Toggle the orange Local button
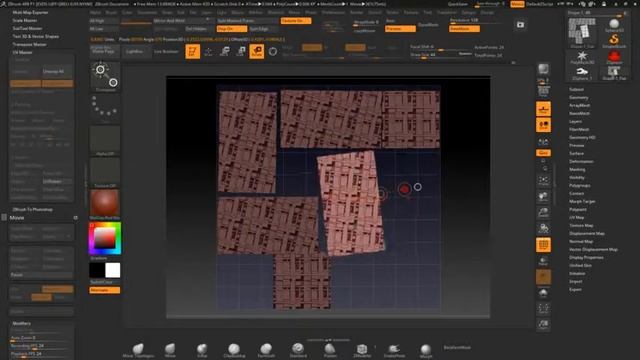Image resolution: width=640 pixels, height=360 pixels. click(543, 125)
